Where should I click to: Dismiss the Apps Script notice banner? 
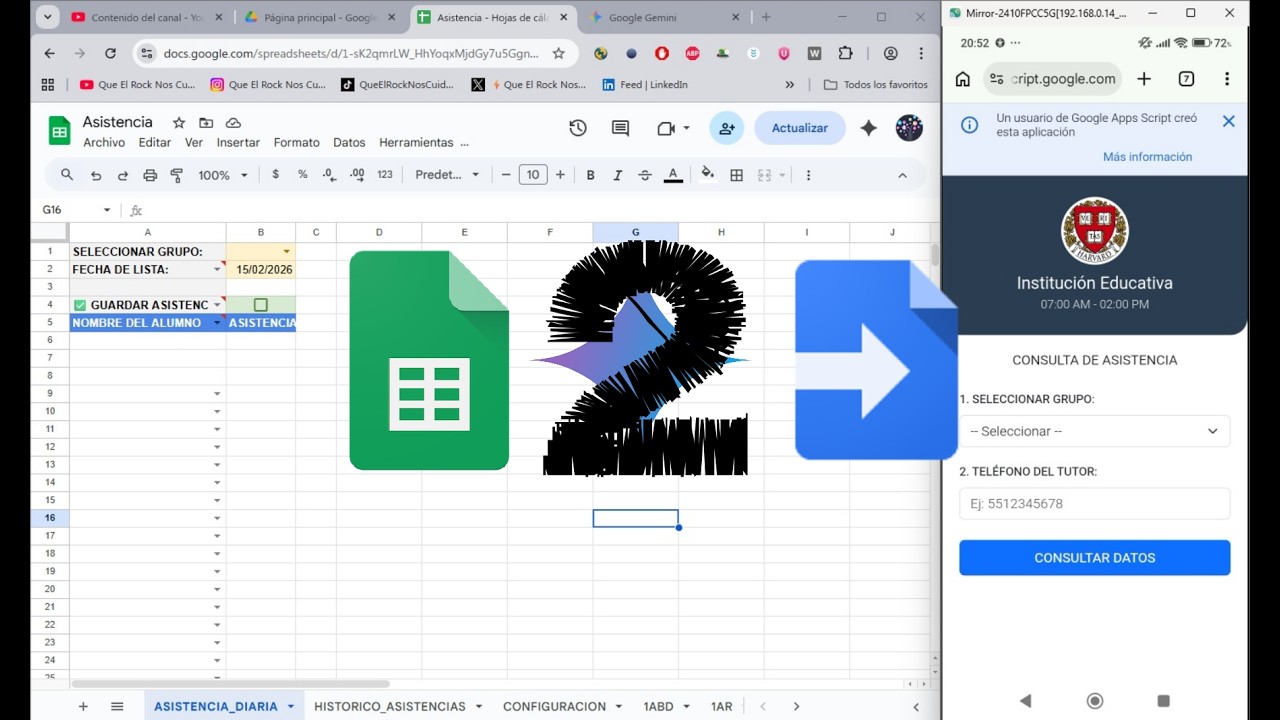coord(1229,121)
